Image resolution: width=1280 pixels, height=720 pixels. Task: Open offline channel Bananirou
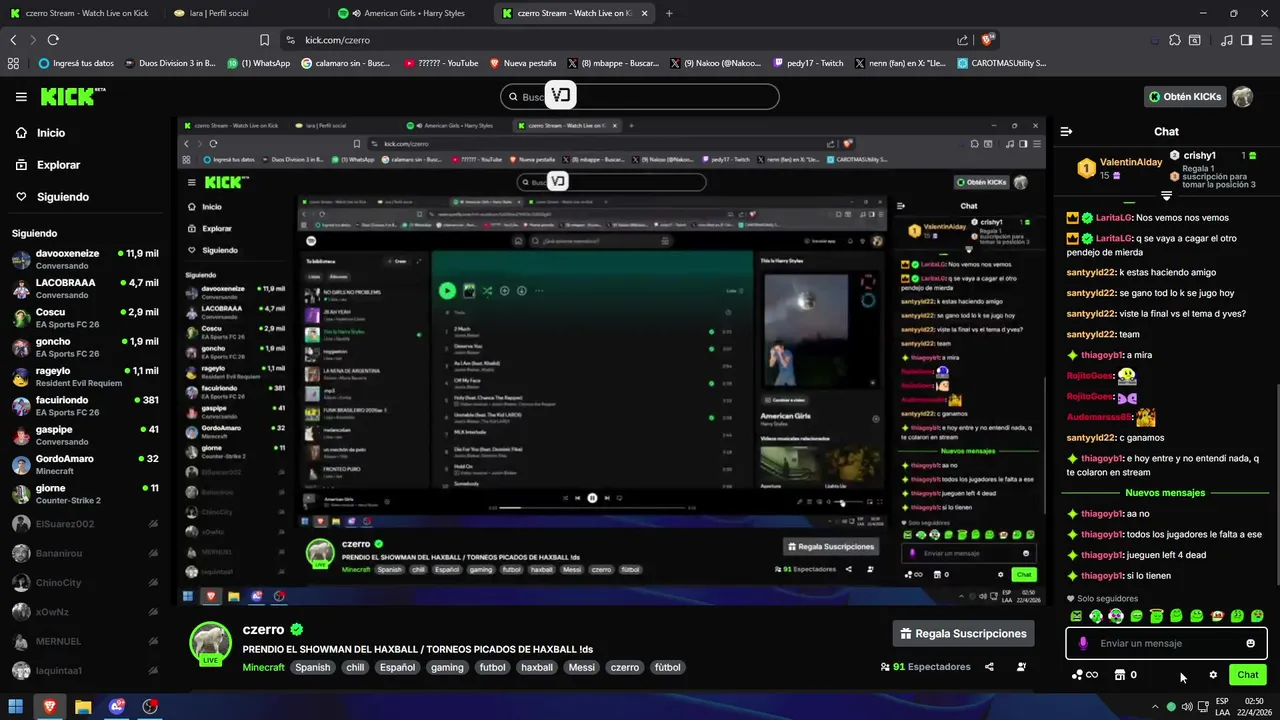(x=85, y=553)
